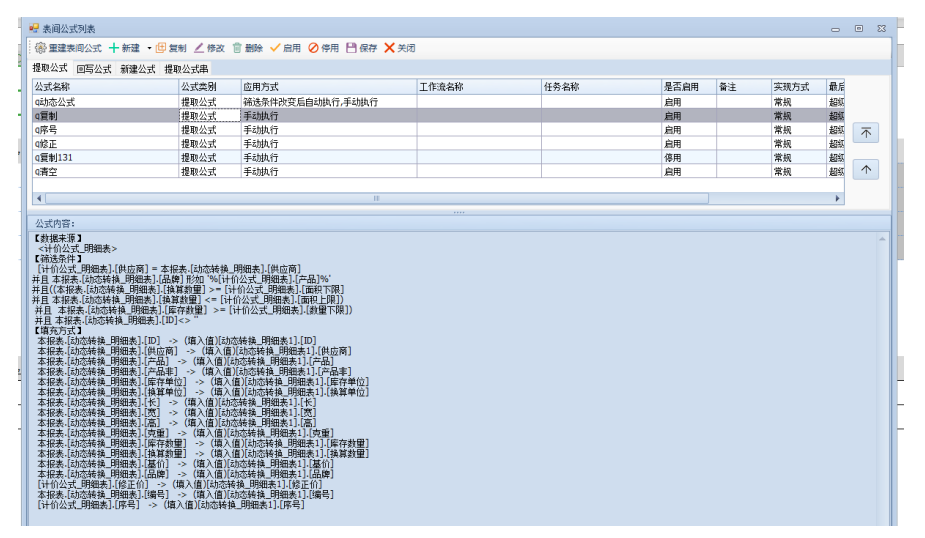Click the green plus 新建 icon
Image resolution: width=925 pixels, height=538 pixels.
click(114, 48)
